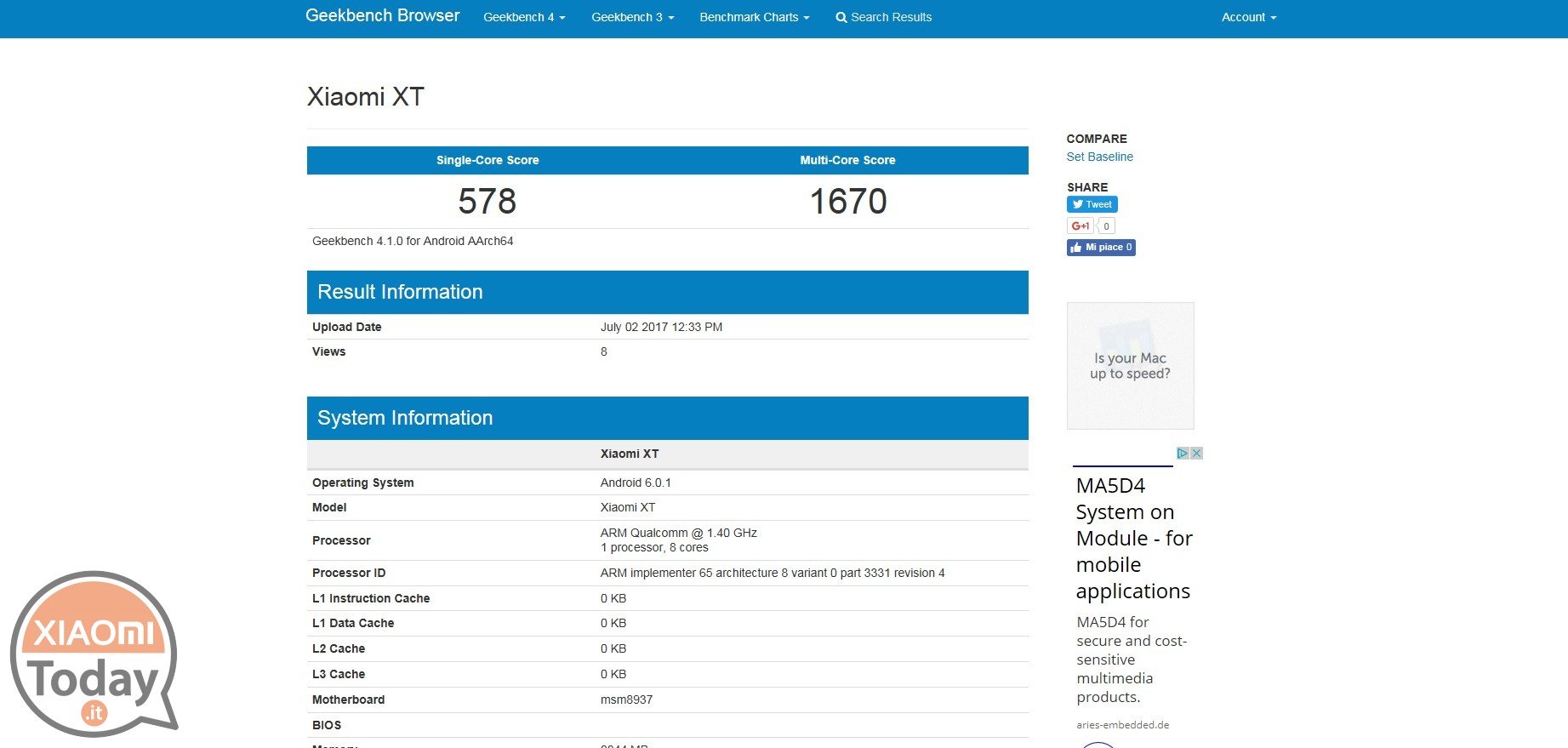Click the Google +1 button
Viewport: 1568px width, 748px height.
[1080, 226]
